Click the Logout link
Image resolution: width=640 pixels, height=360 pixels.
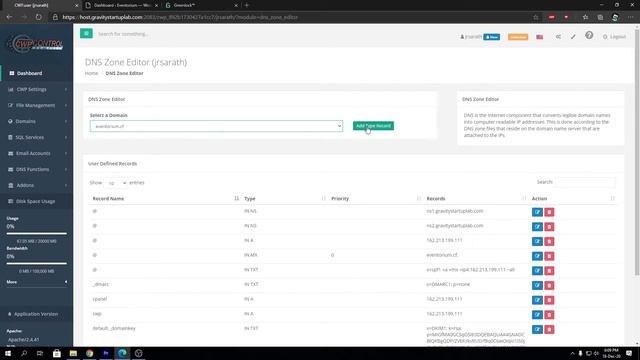click(x=614, y=37)
